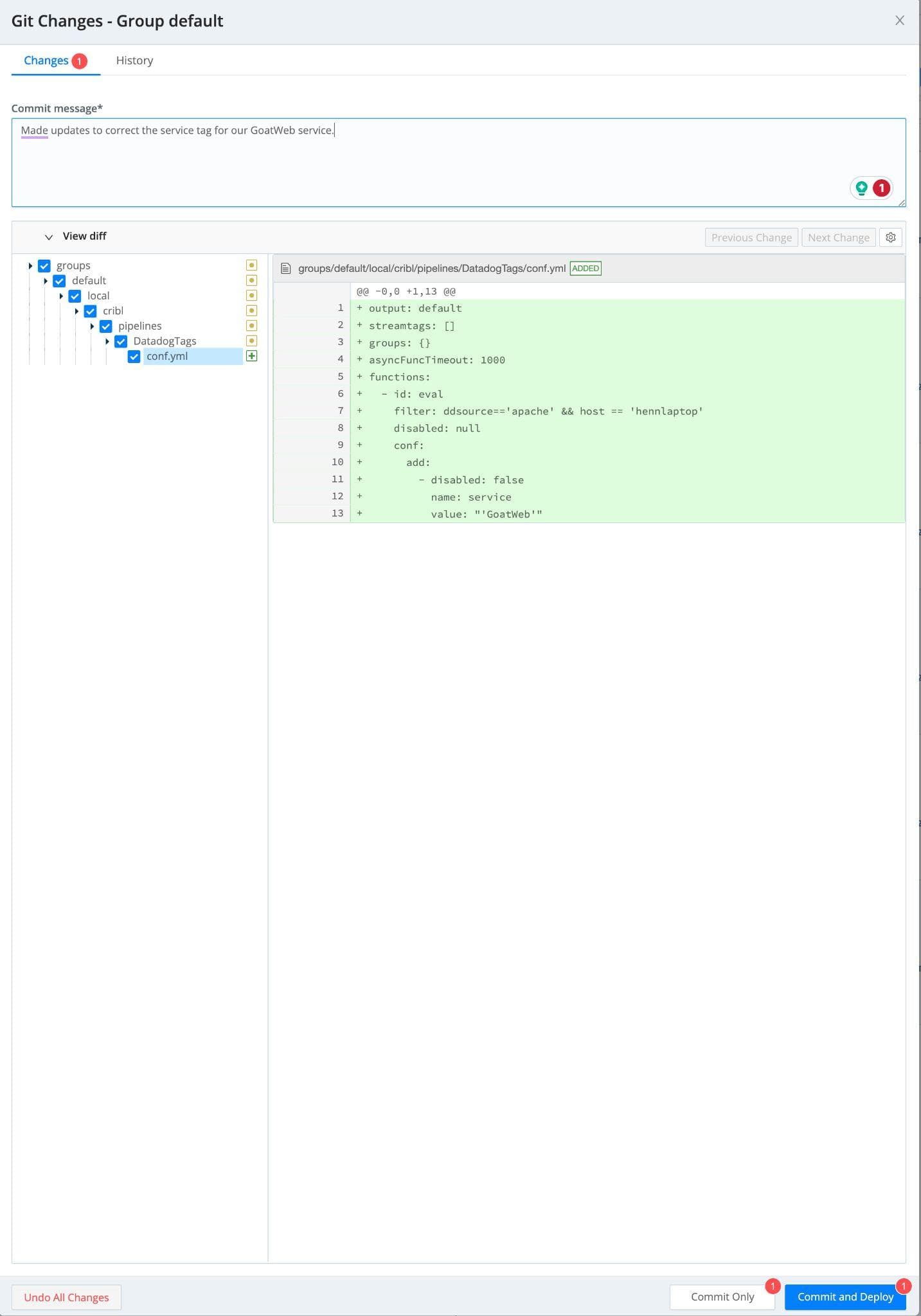Toggle the pipelines folder checkbox
The image size is (921, 1316).
(106, 326)
